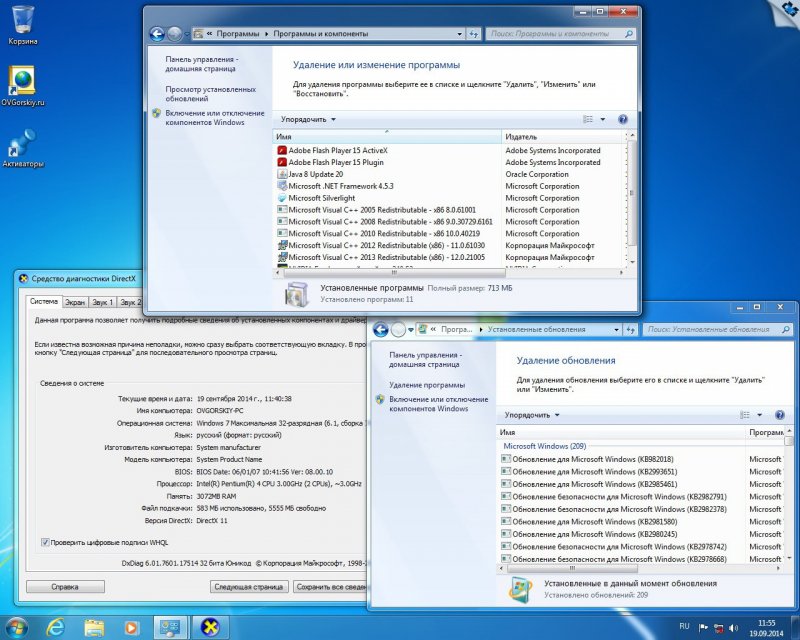The image size is (800, 640).
Task: Open help in Installed Updates window
Action: [x=780, y=415]
